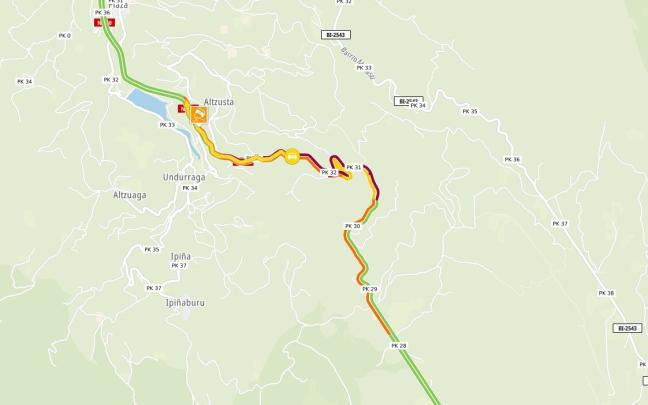Select the dark red congested loop near PK 31
The height and width of the screenshot is (405, 648).
click(340, 166)
